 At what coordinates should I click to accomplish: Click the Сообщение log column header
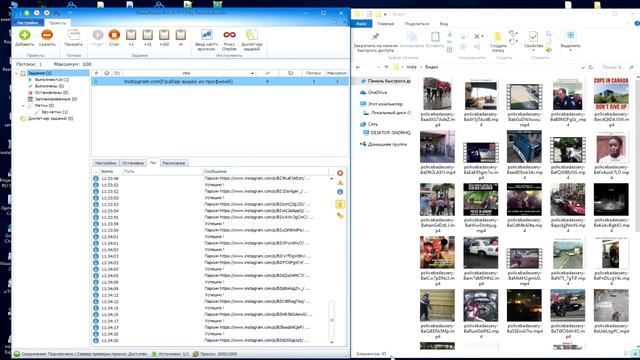click(265, 171)
